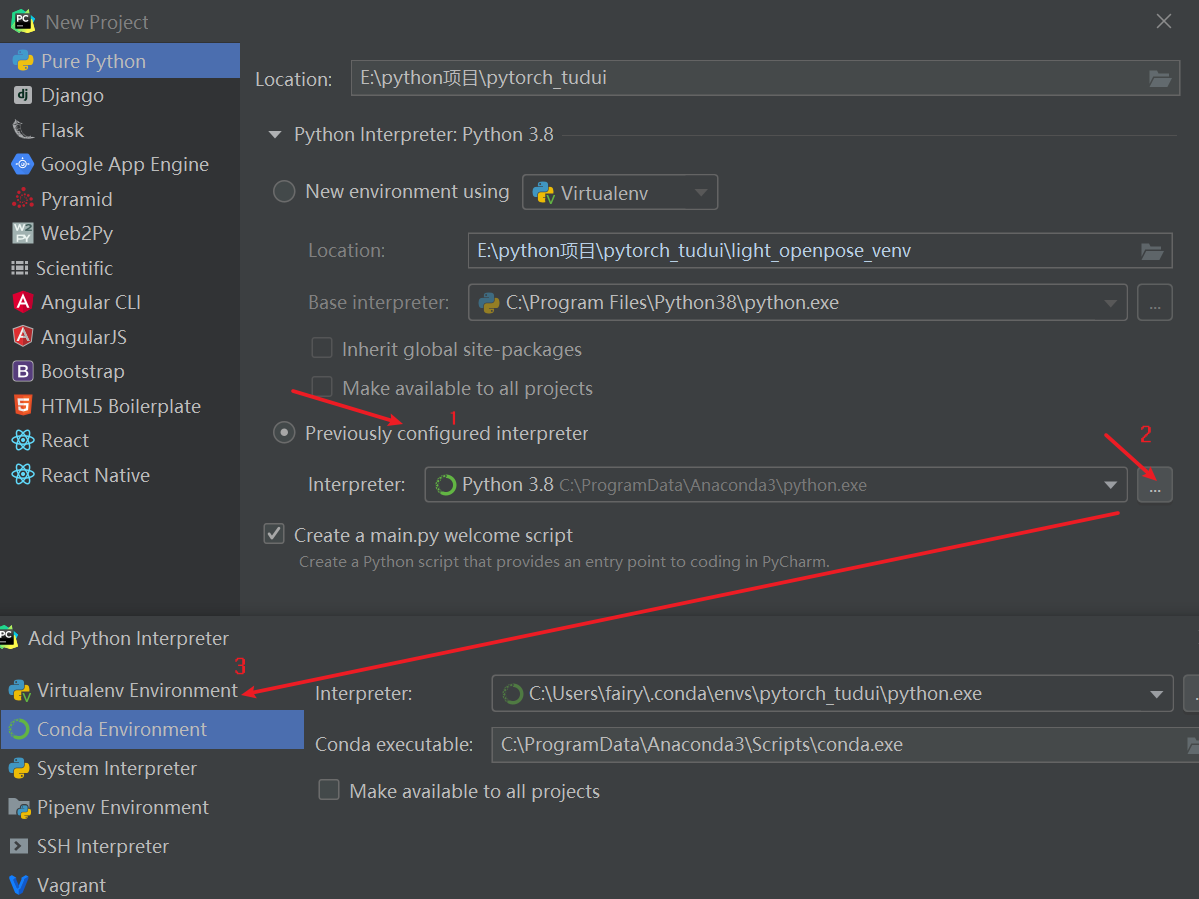
Task: Choose Pyramid project type
Action: (x=120, y=199)
